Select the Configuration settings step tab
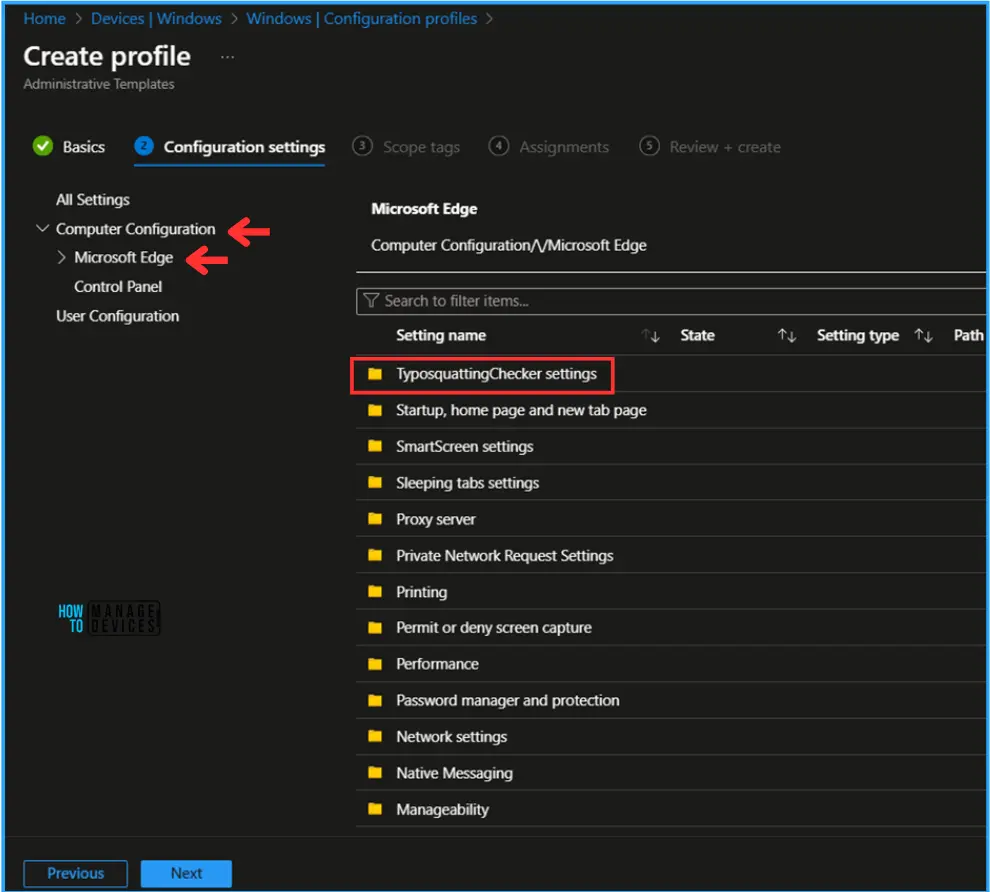 [x=230, y=147]
